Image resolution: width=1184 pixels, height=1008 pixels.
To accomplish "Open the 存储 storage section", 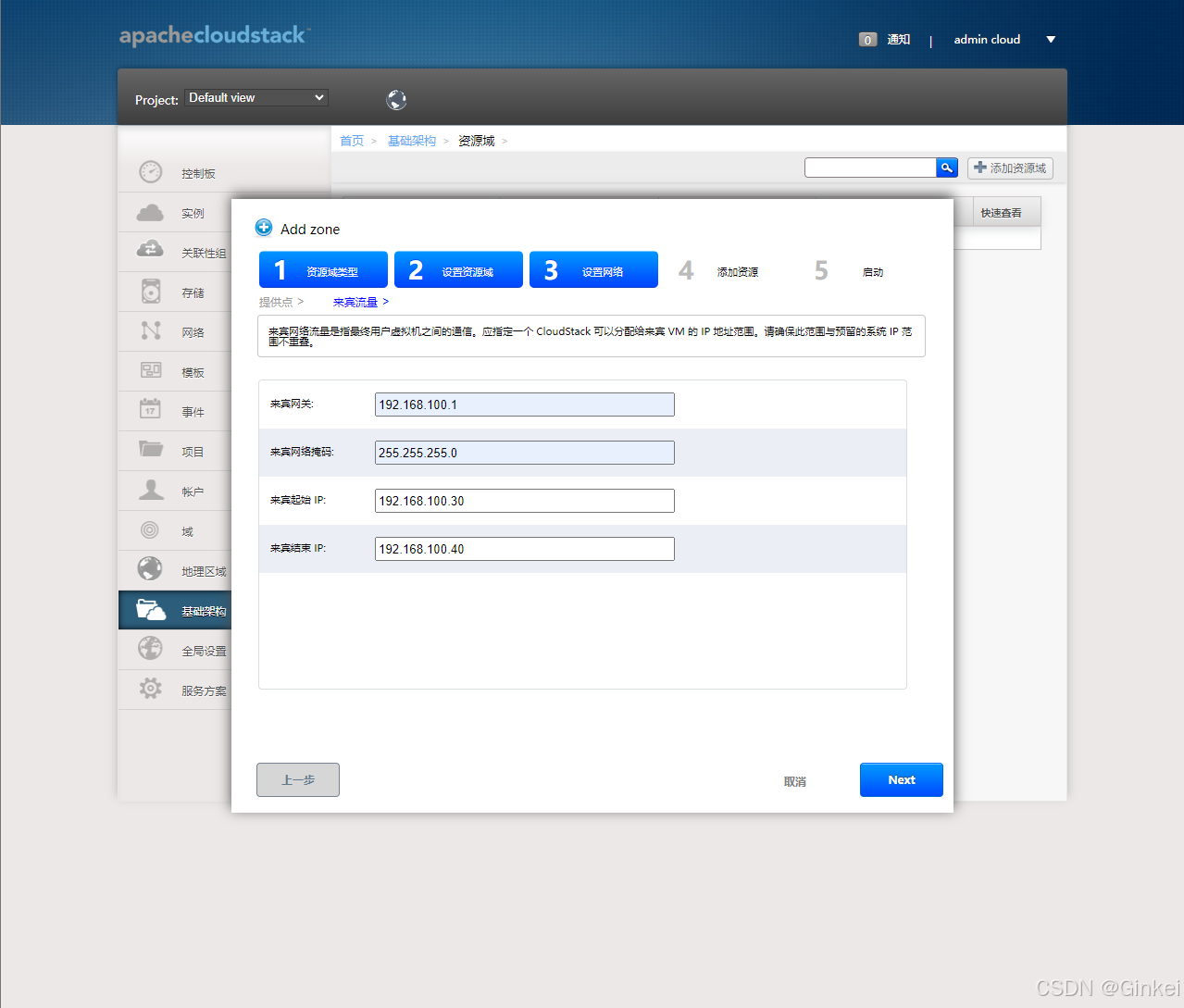I will point(192,292).
